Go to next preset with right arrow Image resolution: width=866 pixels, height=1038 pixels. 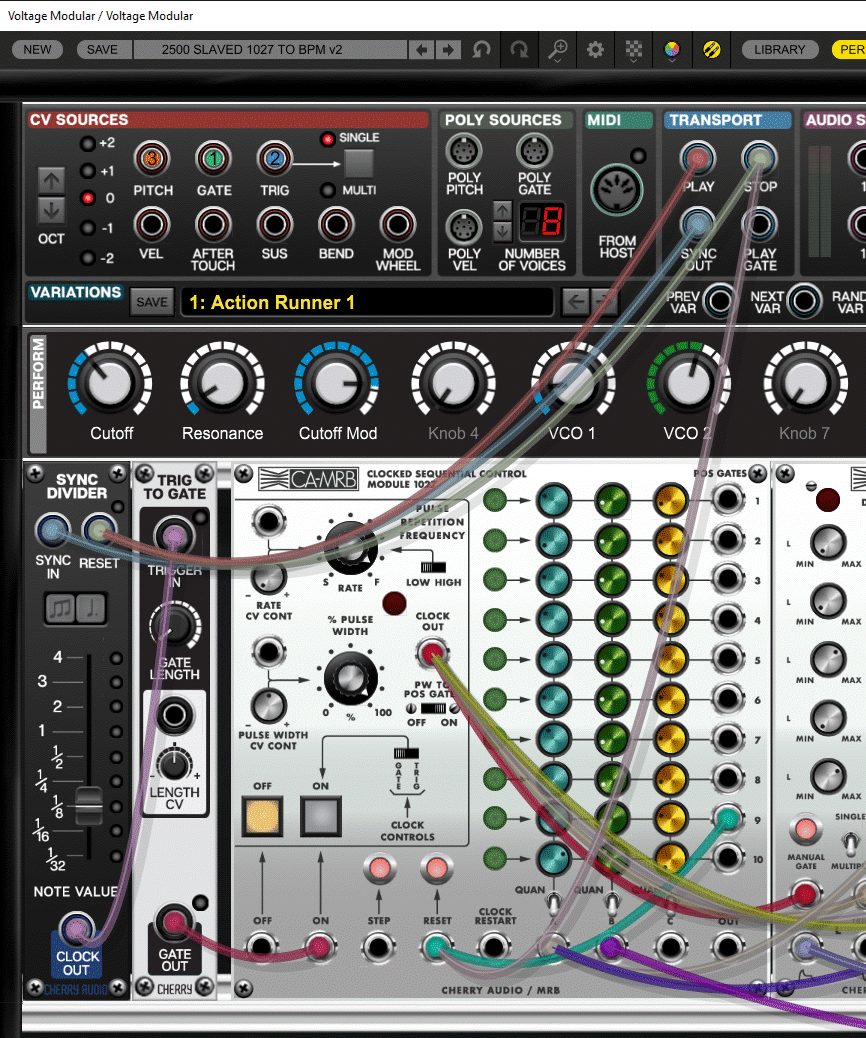point(448,50)
